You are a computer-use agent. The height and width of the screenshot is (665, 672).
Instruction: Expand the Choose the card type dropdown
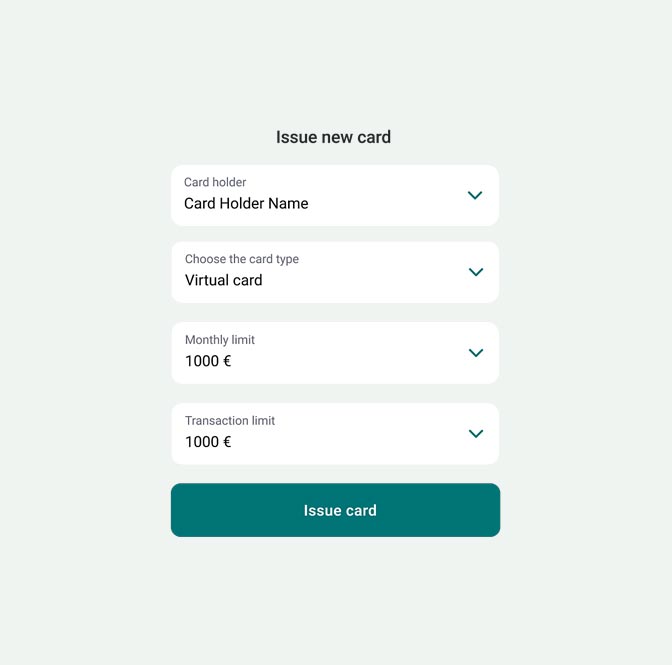(x=334, y=272)
